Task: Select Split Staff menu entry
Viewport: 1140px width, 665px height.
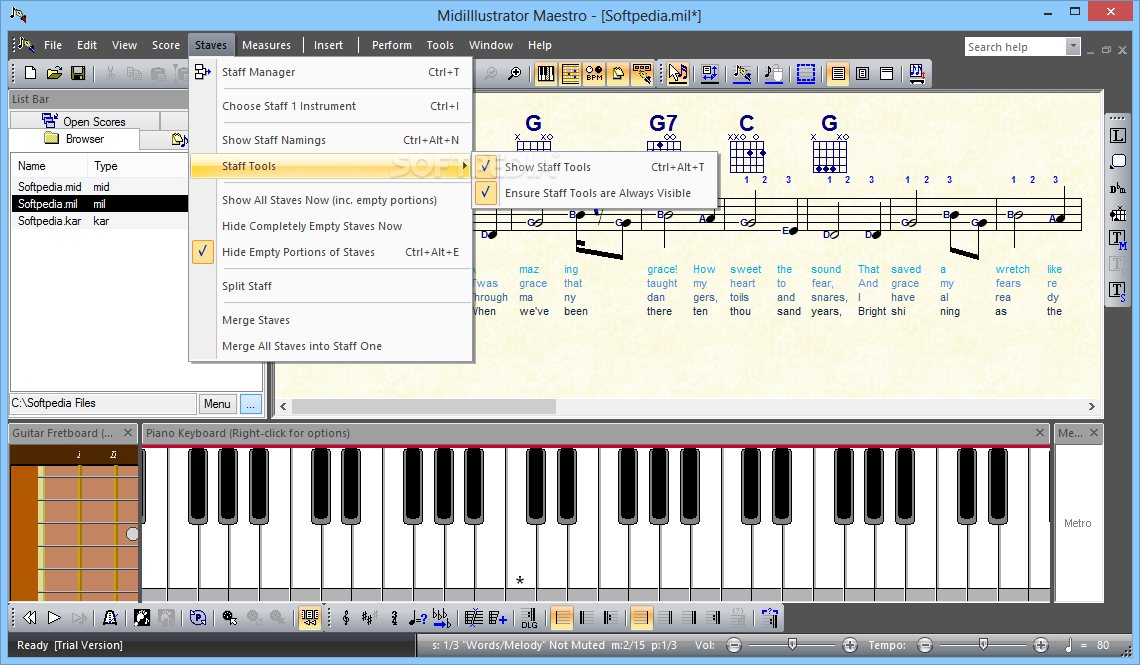Action: point(331,286)
